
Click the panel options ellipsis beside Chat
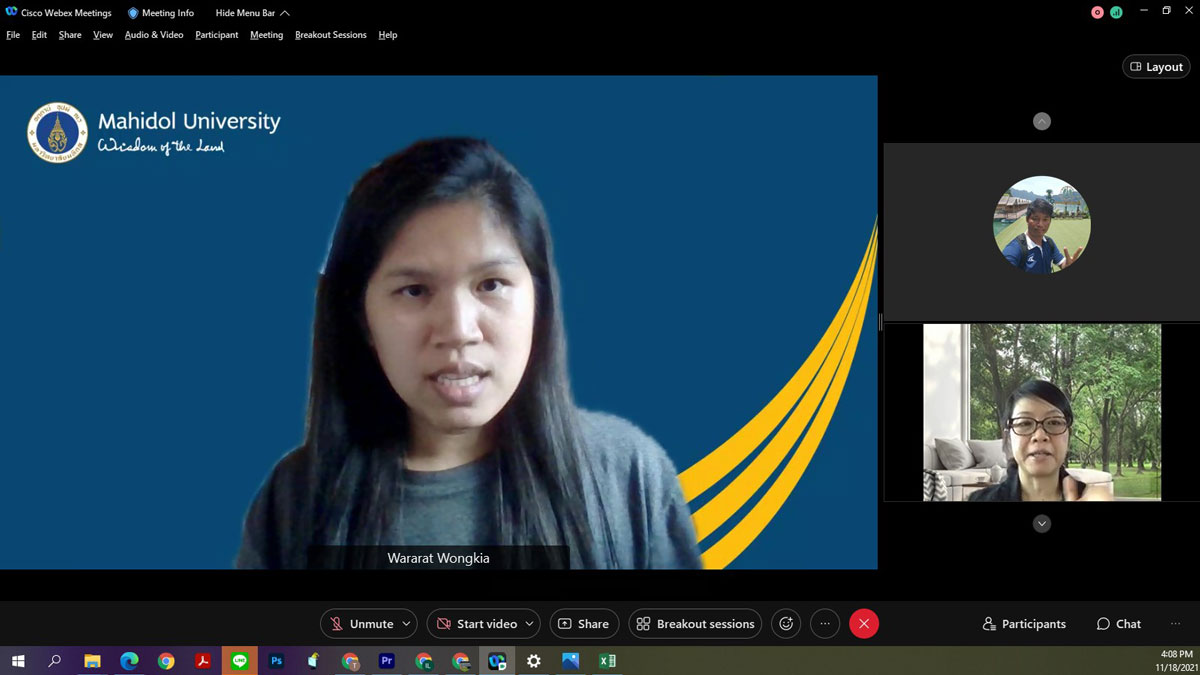(1175, 624)
